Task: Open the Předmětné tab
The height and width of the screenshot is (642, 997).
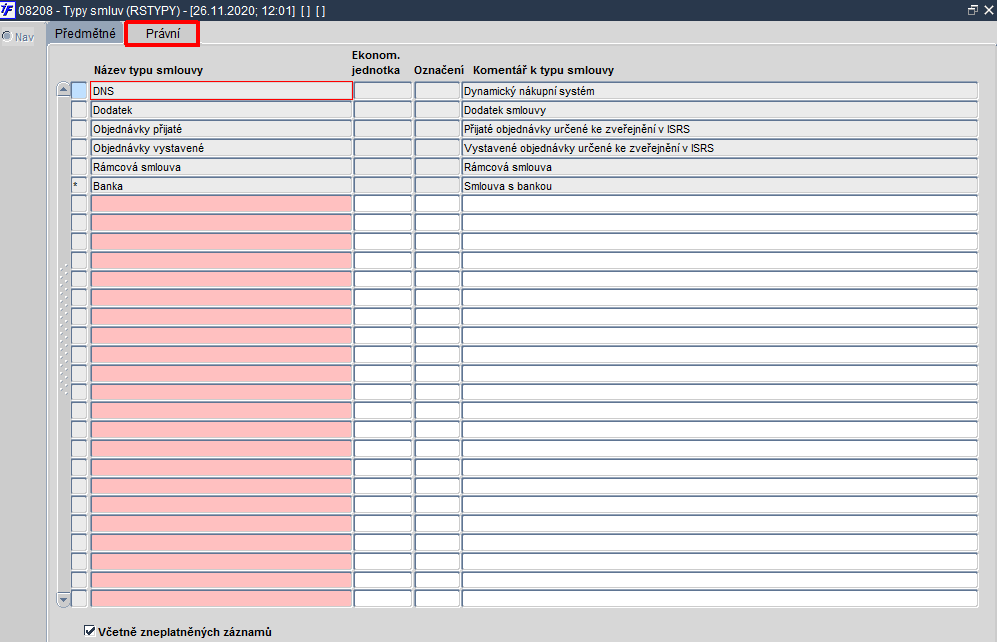Action: [x=85, y=34]
